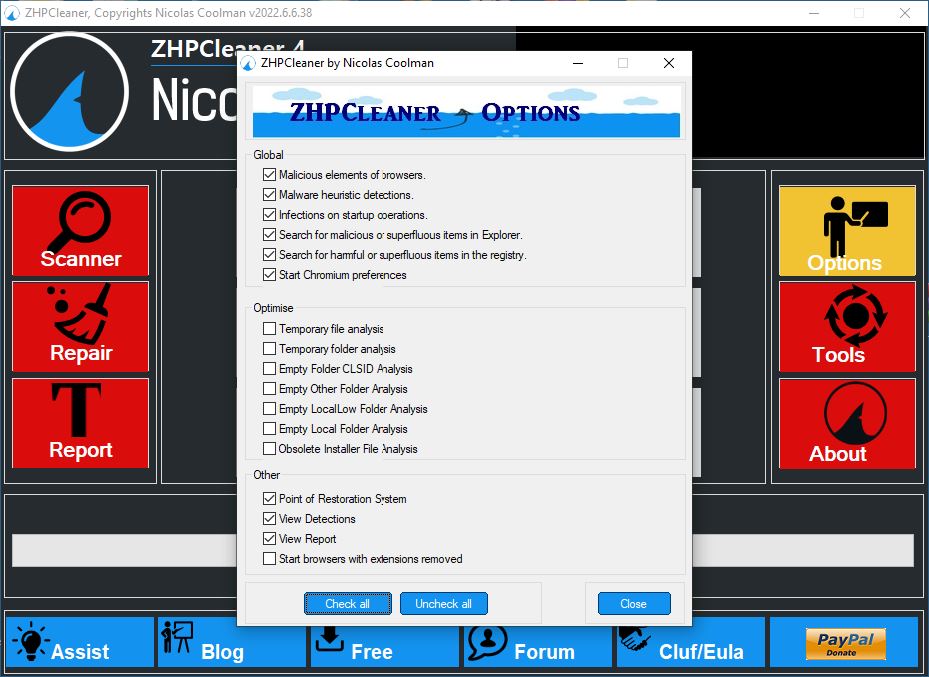Enable Obsolete Installer File Analysis
This screenshot has height=677, width=929.
pos(270,448)
